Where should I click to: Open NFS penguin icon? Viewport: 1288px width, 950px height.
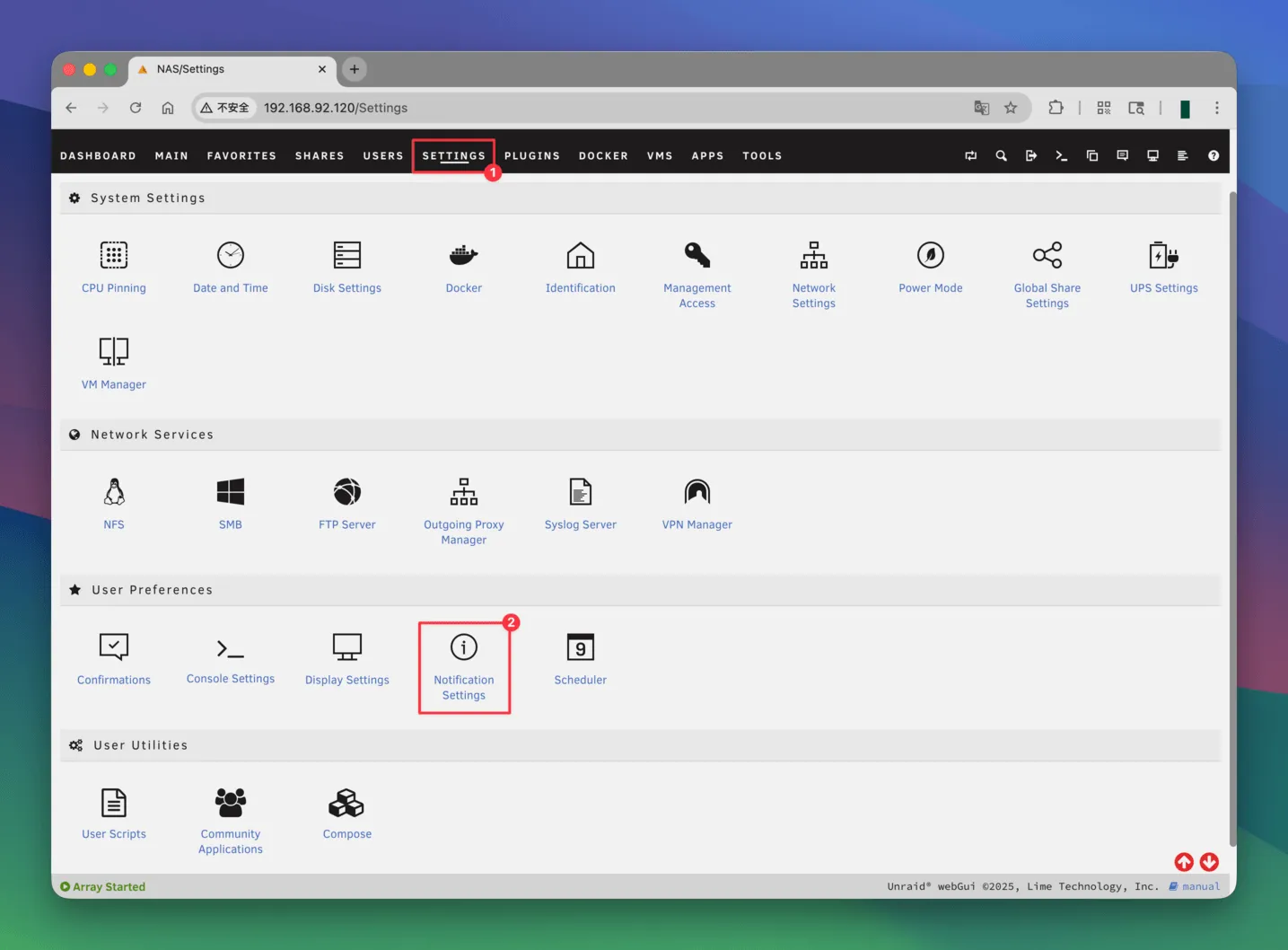point(114,491)
